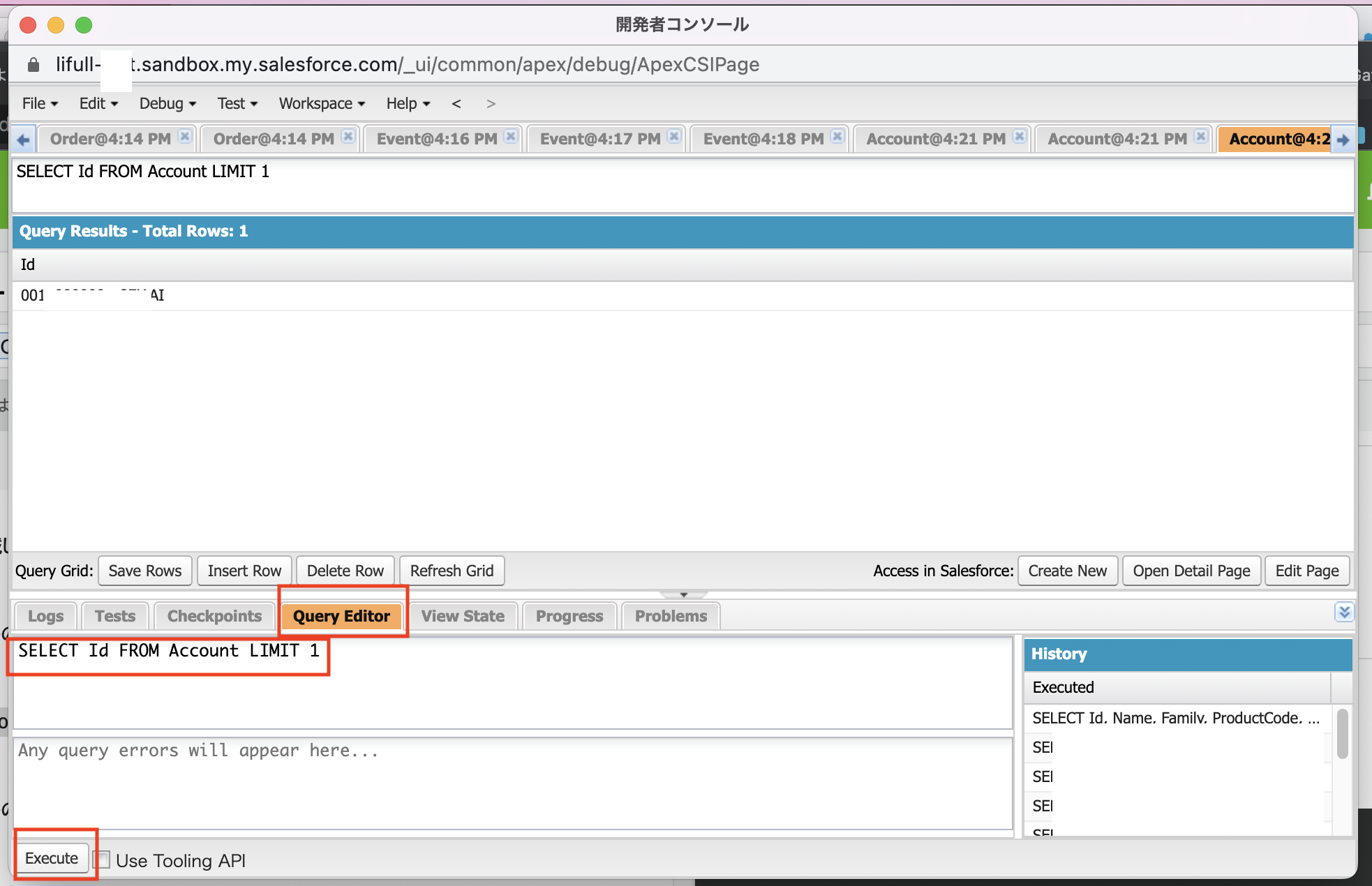Click the panel splitter collapse arrow
Viewport: 1372px width, 886px height.
point(684,594)
